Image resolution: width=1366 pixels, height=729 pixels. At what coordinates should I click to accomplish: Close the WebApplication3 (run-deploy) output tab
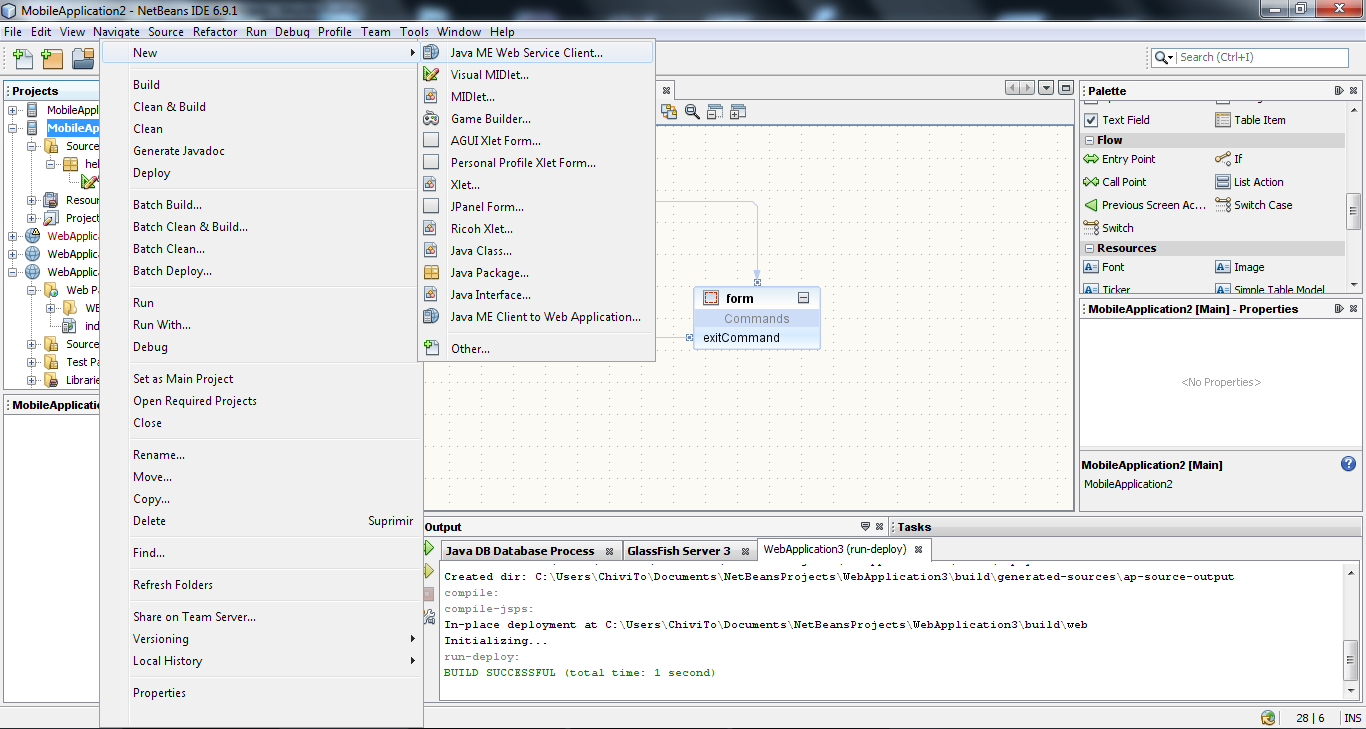pos(919,550)
